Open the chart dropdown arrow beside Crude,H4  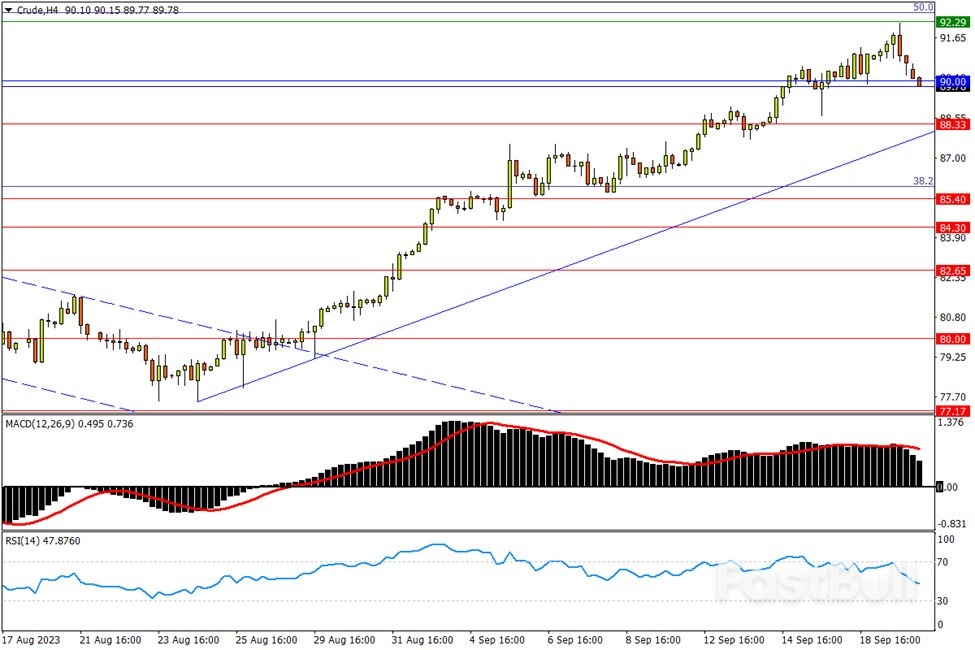[x=9, y=10]
